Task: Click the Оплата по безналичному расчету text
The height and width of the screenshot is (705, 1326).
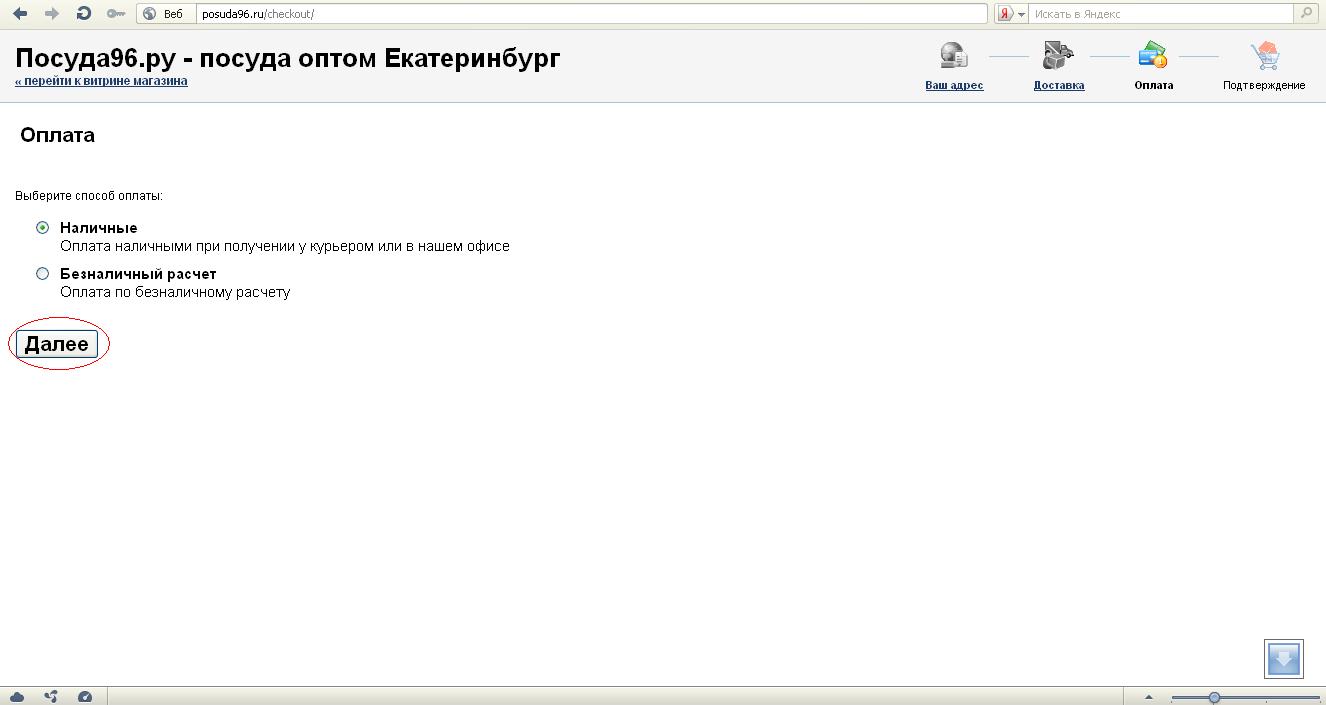Action: (x=175, y=292)
